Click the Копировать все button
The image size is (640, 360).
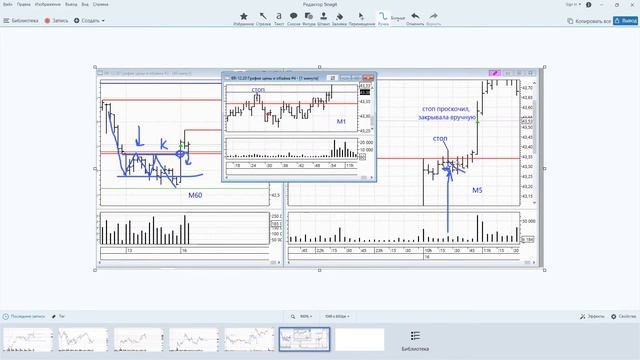[x=589, y=21]
